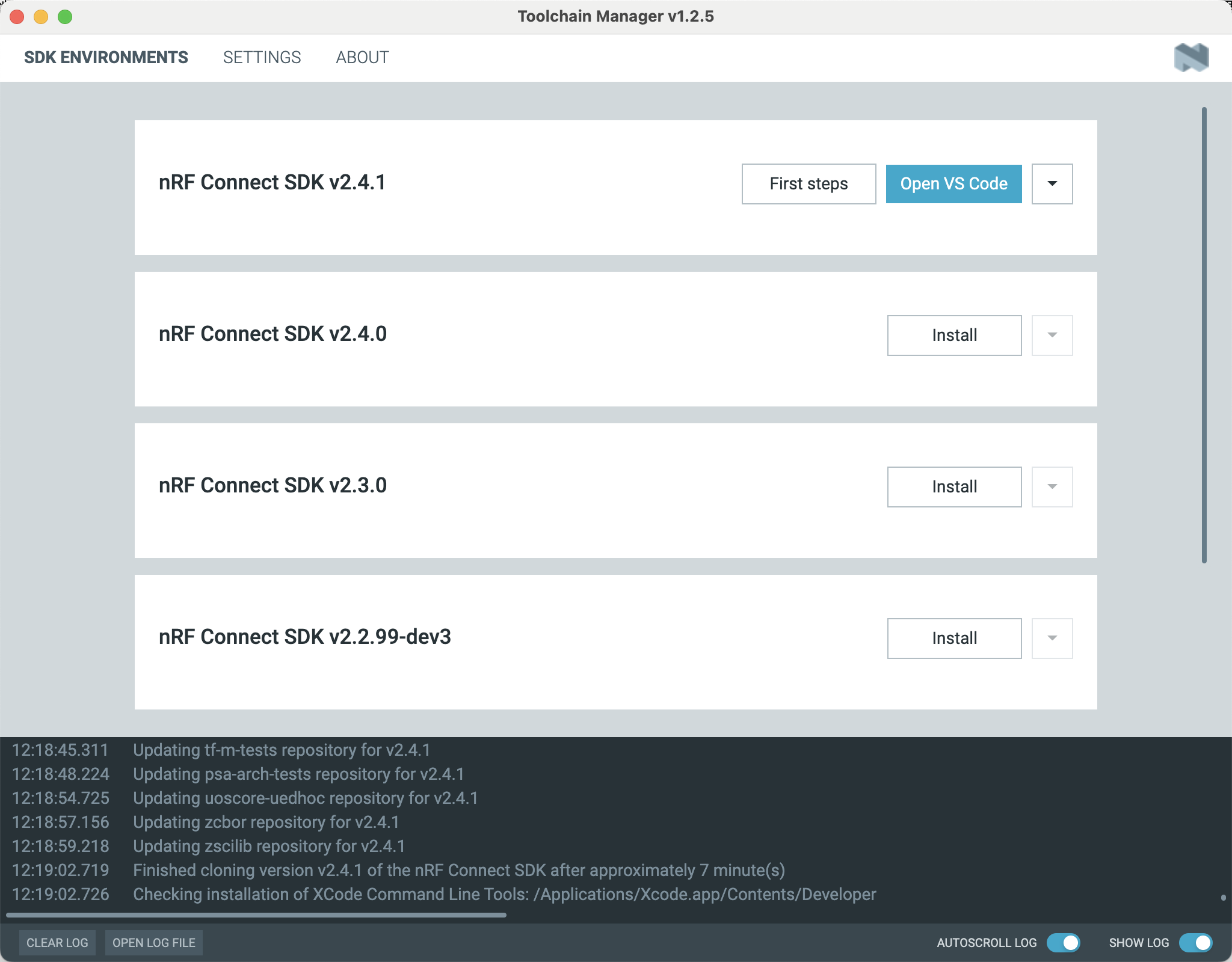The width and height of the screenshot is (1232, 962).
Task: Click the OPEN LOG FILE button
Action: (154, 943)
